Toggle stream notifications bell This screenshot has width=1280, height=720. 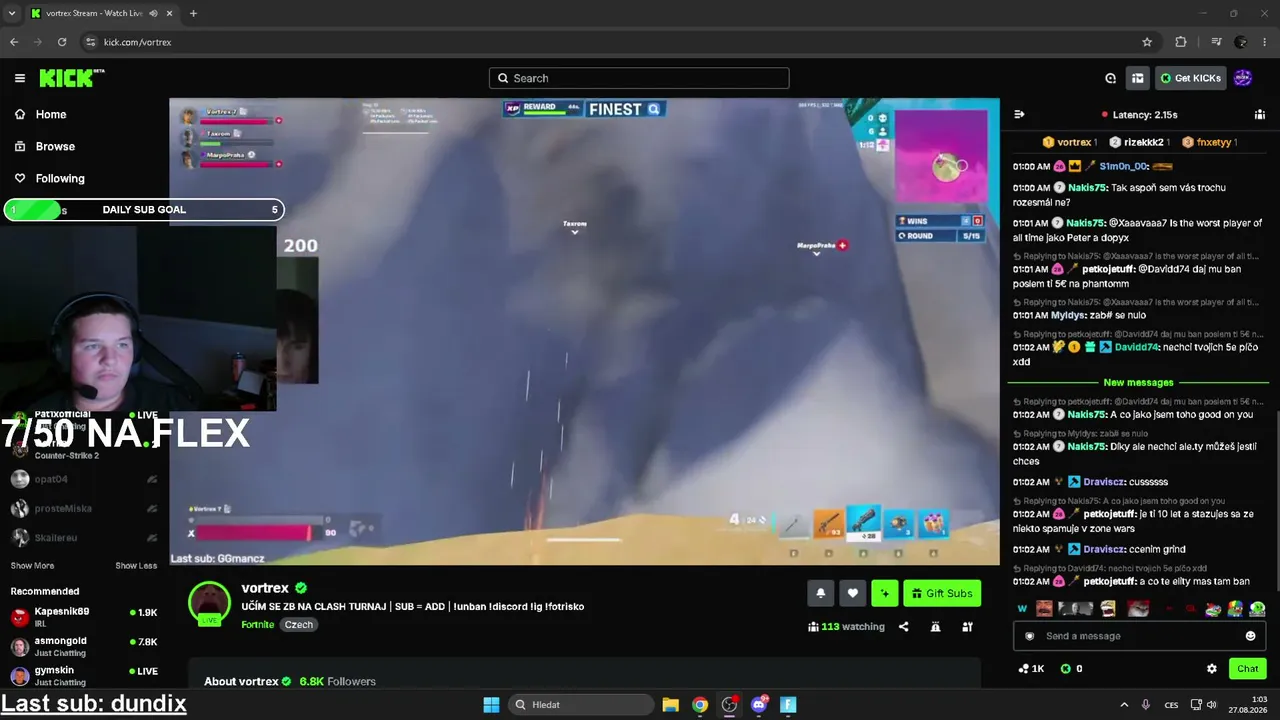click(820, 593)
